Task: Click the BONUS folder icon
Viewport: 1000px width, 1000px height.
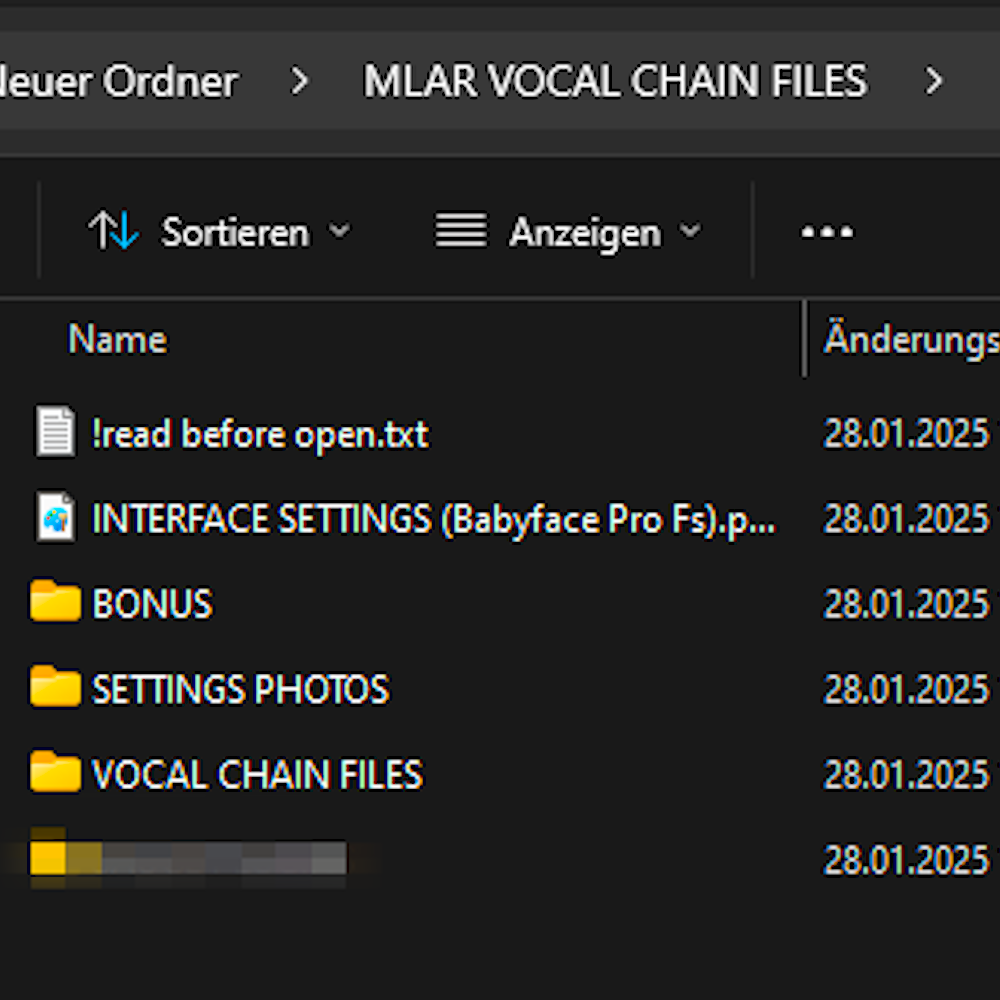Action: (55, 603)
